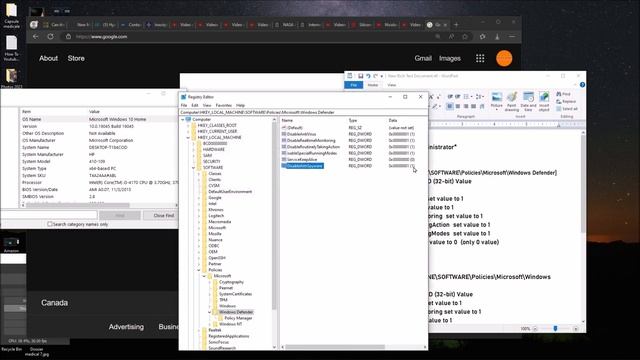Image resolution: width=640 pixels, height=360 pixels.
Task: Select the HARDWARE key in tree
Action: pos(213,150)
